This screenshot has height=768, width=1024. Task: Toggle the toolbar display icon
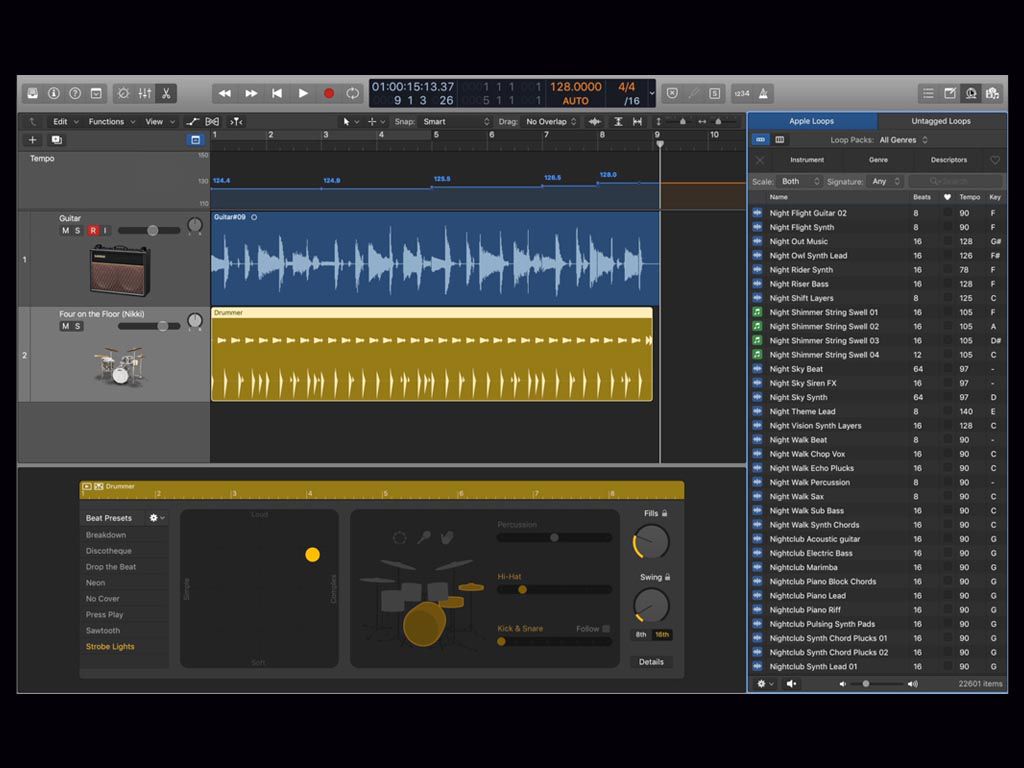[96, 93]
